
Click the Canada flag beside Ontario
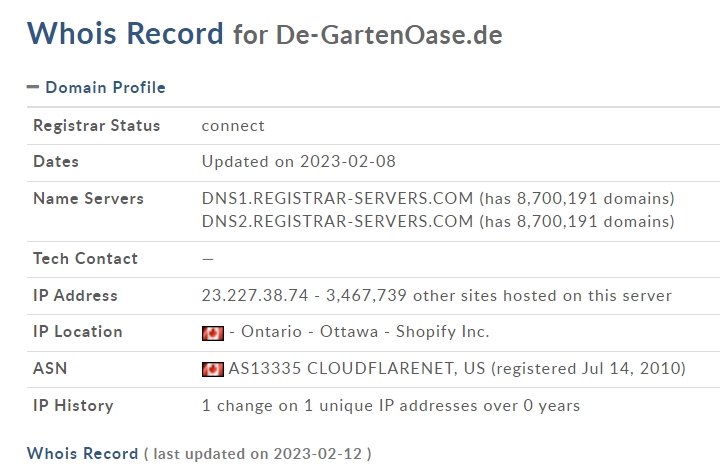[213, 333]
